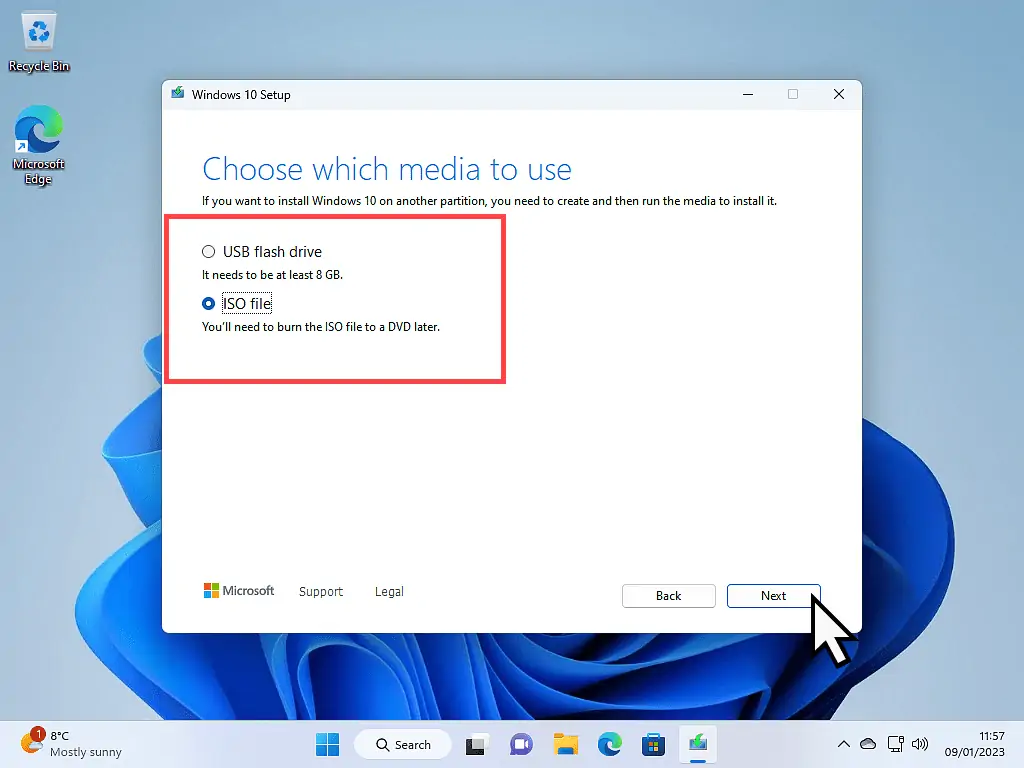1024x768 pixels.
Task: Click the Microsoft logo in the dialog
Action: (238, 590)
